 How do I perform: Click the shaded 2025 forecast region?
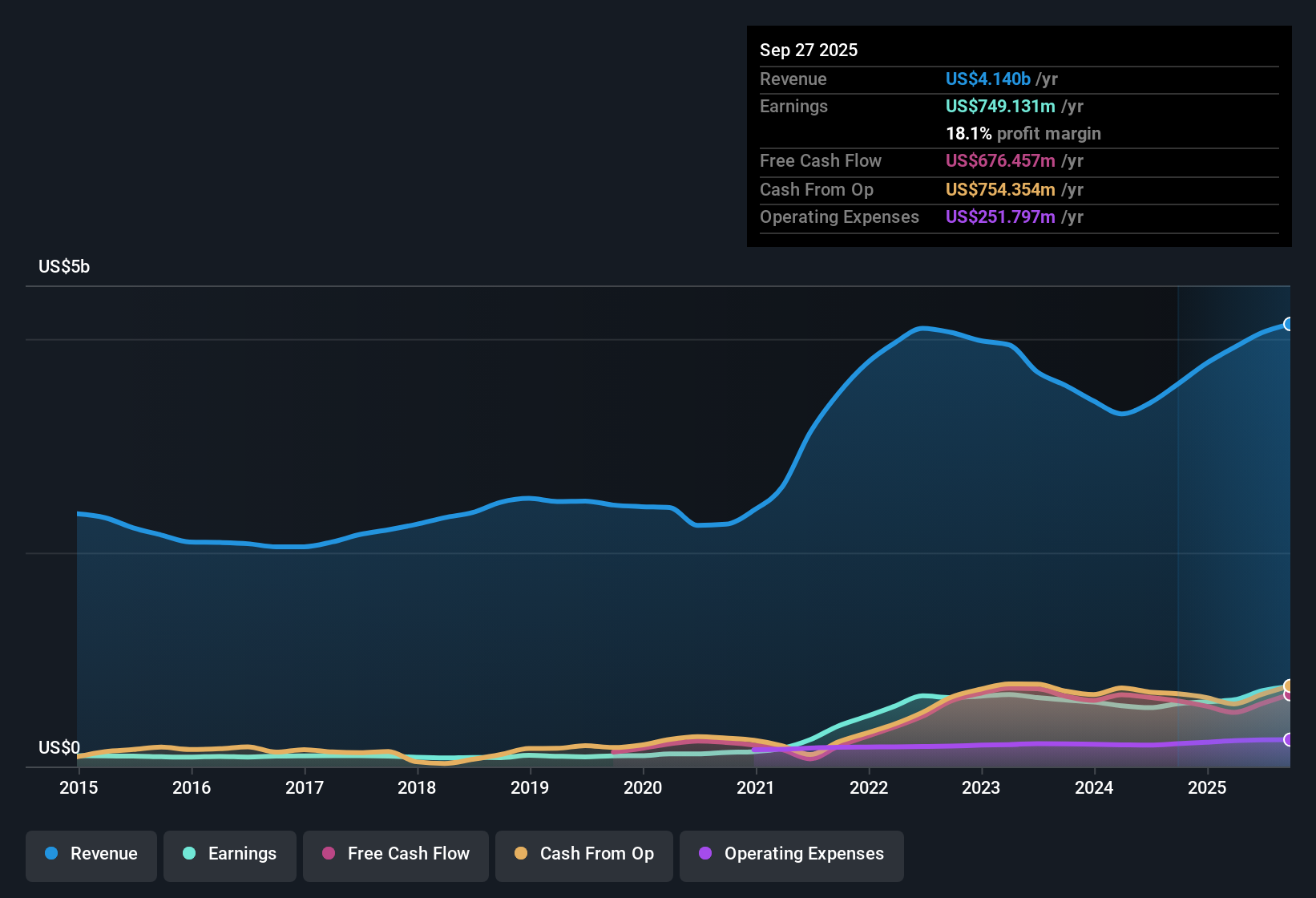(1234, 481)
